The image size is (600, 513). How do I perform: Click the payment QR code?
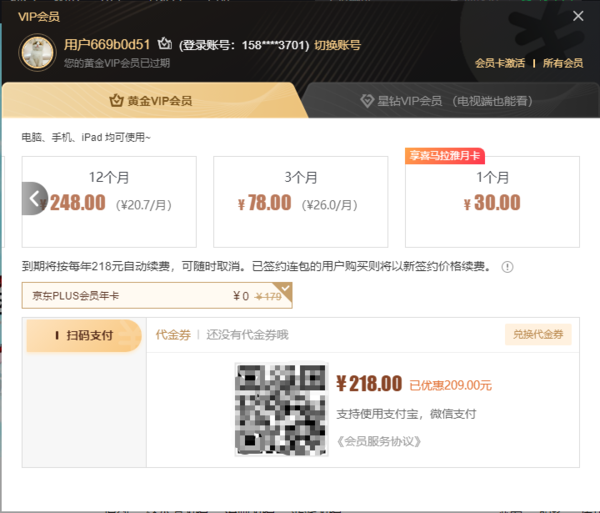(x=280, y=408)
